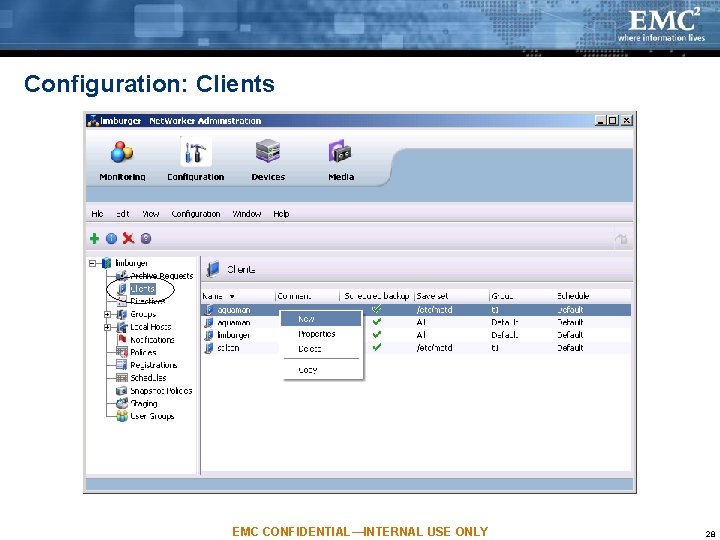Click the blue Properties info icon

coord(111,238)
